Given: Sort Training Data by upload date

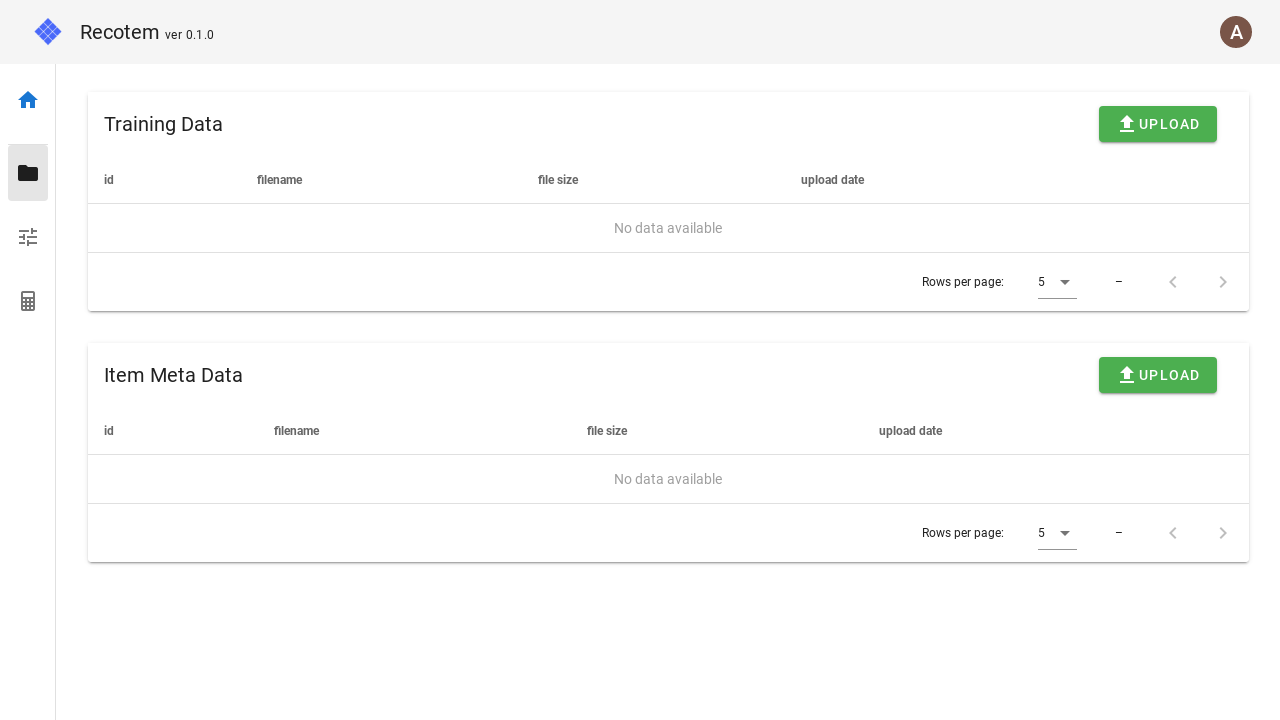Looking at the screenshot, I should 832,180.
